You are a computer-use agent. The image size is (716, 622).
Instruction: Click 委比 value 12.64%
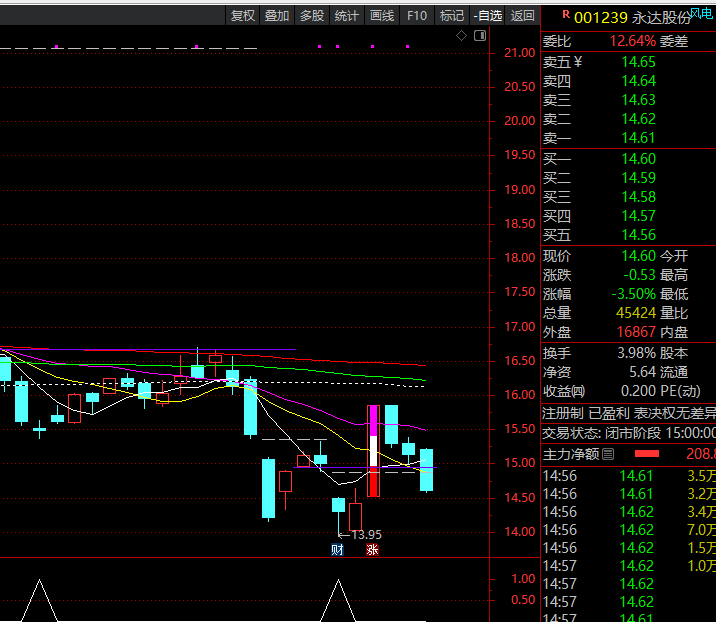633,41
